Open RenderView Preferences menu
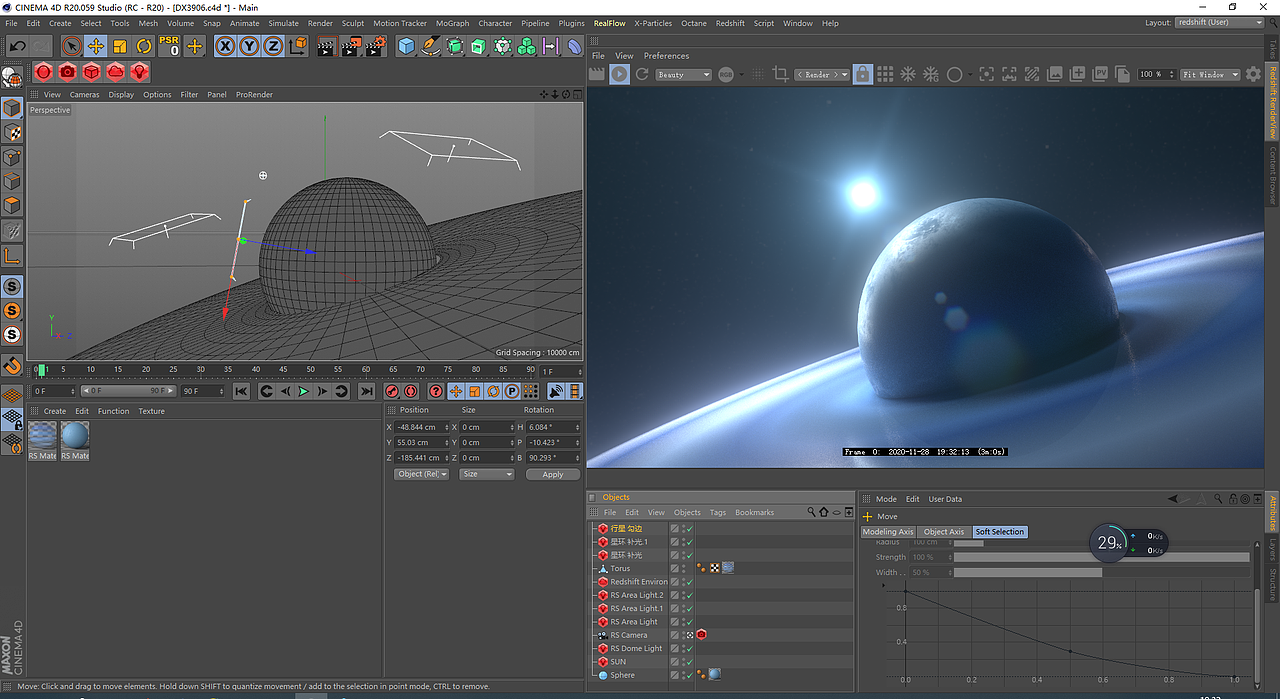Screen dimensions: 1280x699 click(666, 56)
